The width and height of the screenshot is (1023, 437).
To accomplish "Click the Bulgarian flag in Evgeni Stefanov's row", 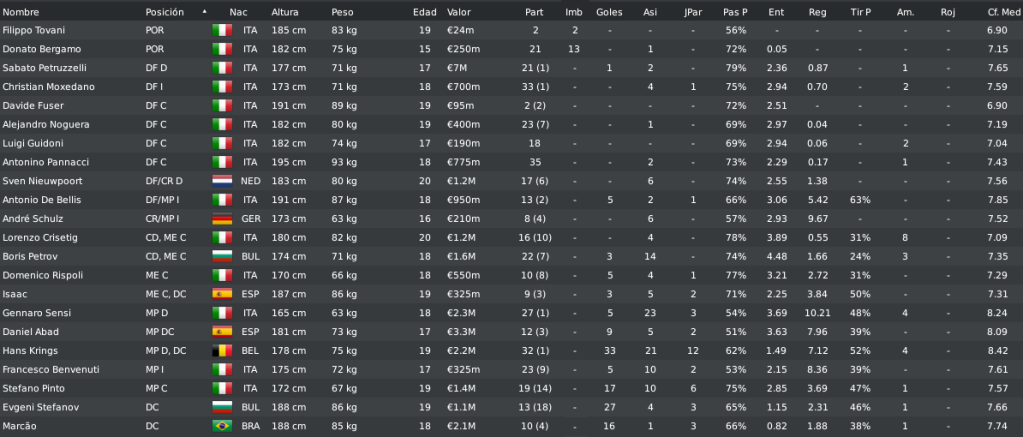I will pos(222,407).
